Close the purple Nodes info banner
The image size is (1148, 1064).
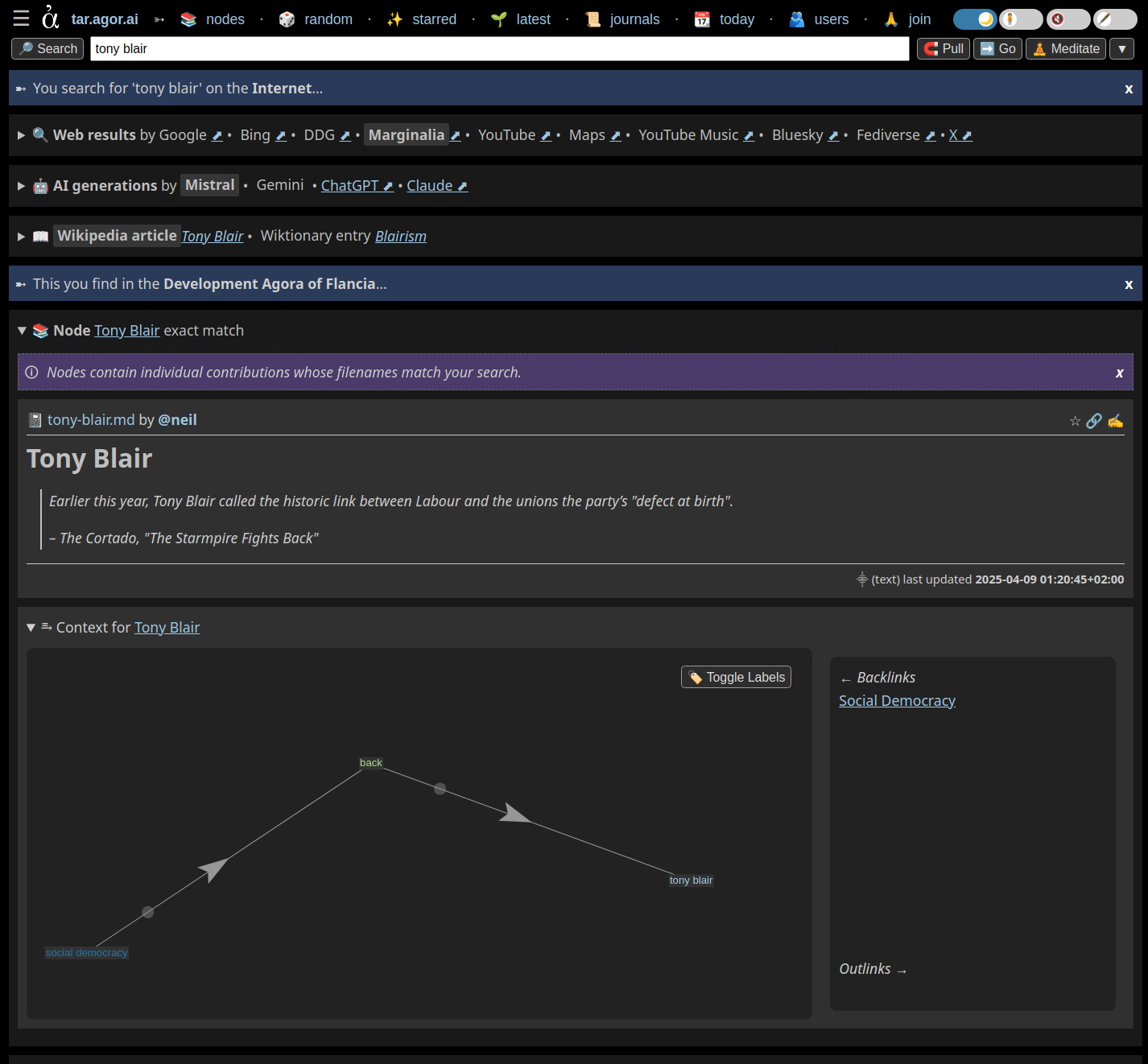(1119, 373)
